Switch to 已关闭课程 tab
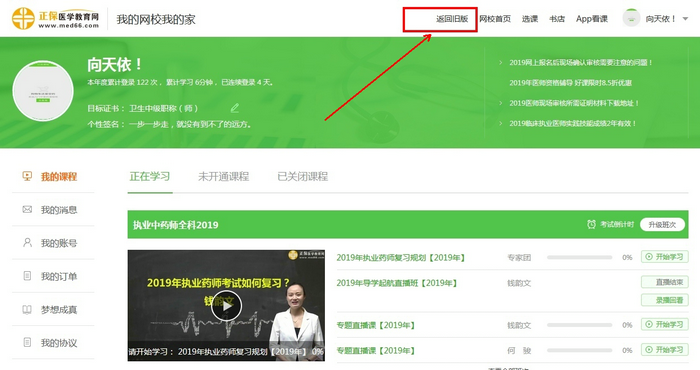 tap(303, 176)
